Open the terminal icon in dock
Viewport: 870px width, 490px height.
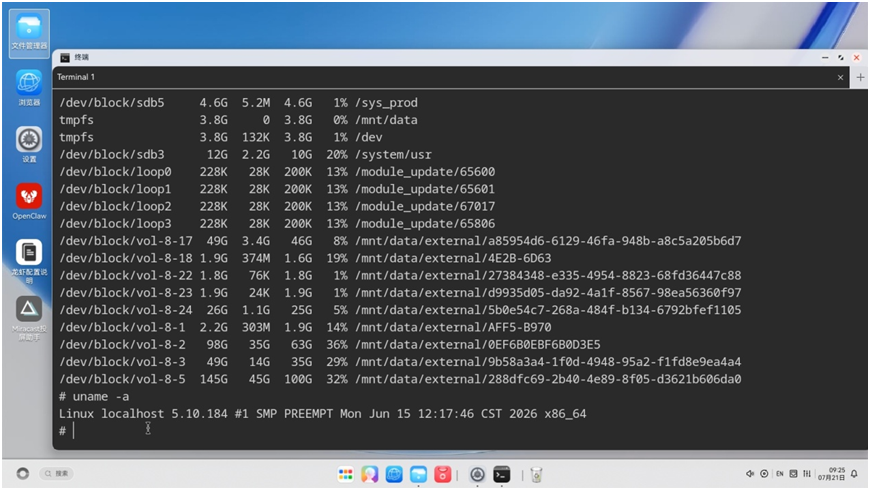click(502, 474)
